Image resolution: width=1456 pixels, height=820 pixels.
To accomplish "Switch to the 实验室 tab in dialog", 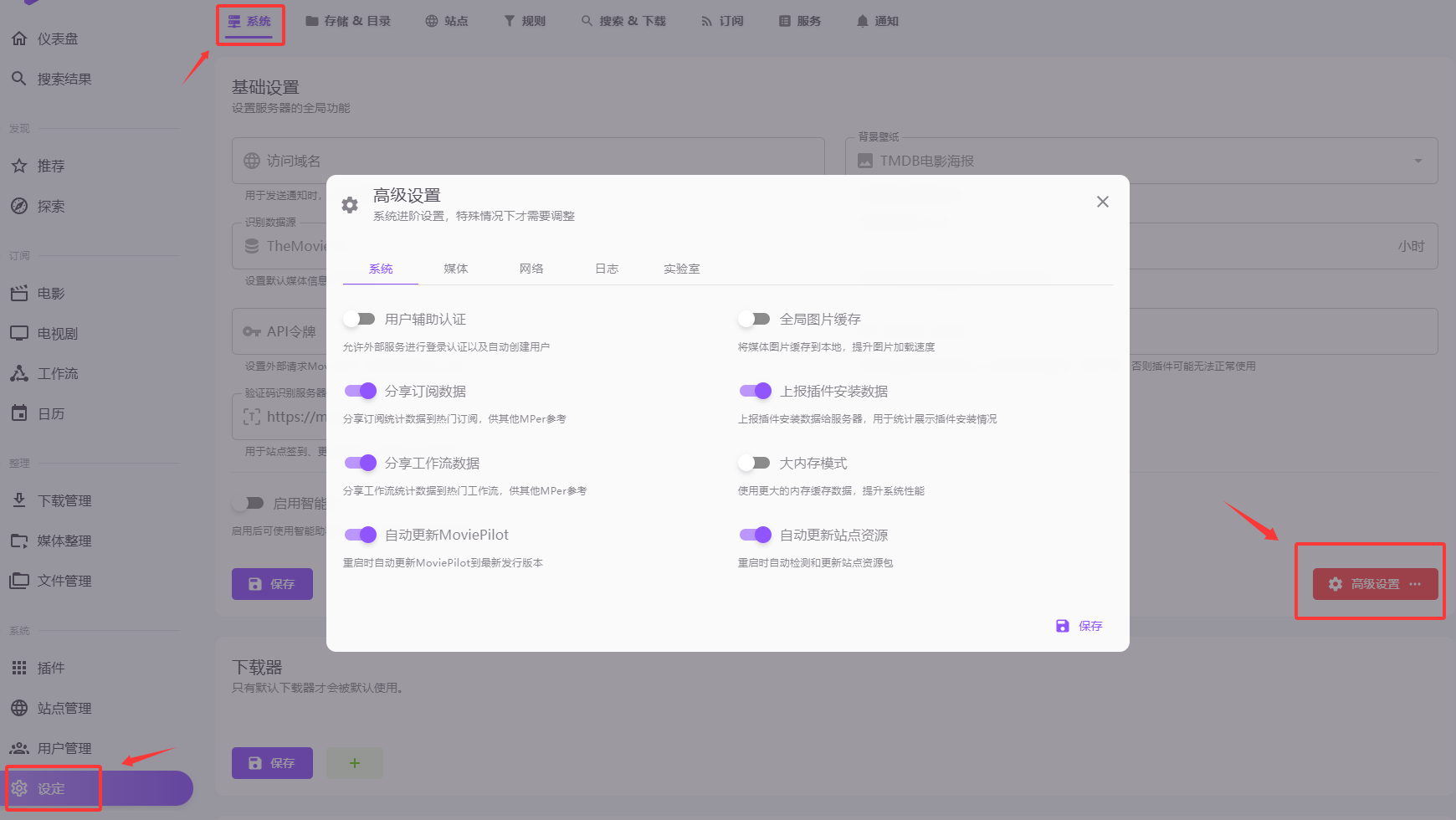I will [x=681, y=269].
